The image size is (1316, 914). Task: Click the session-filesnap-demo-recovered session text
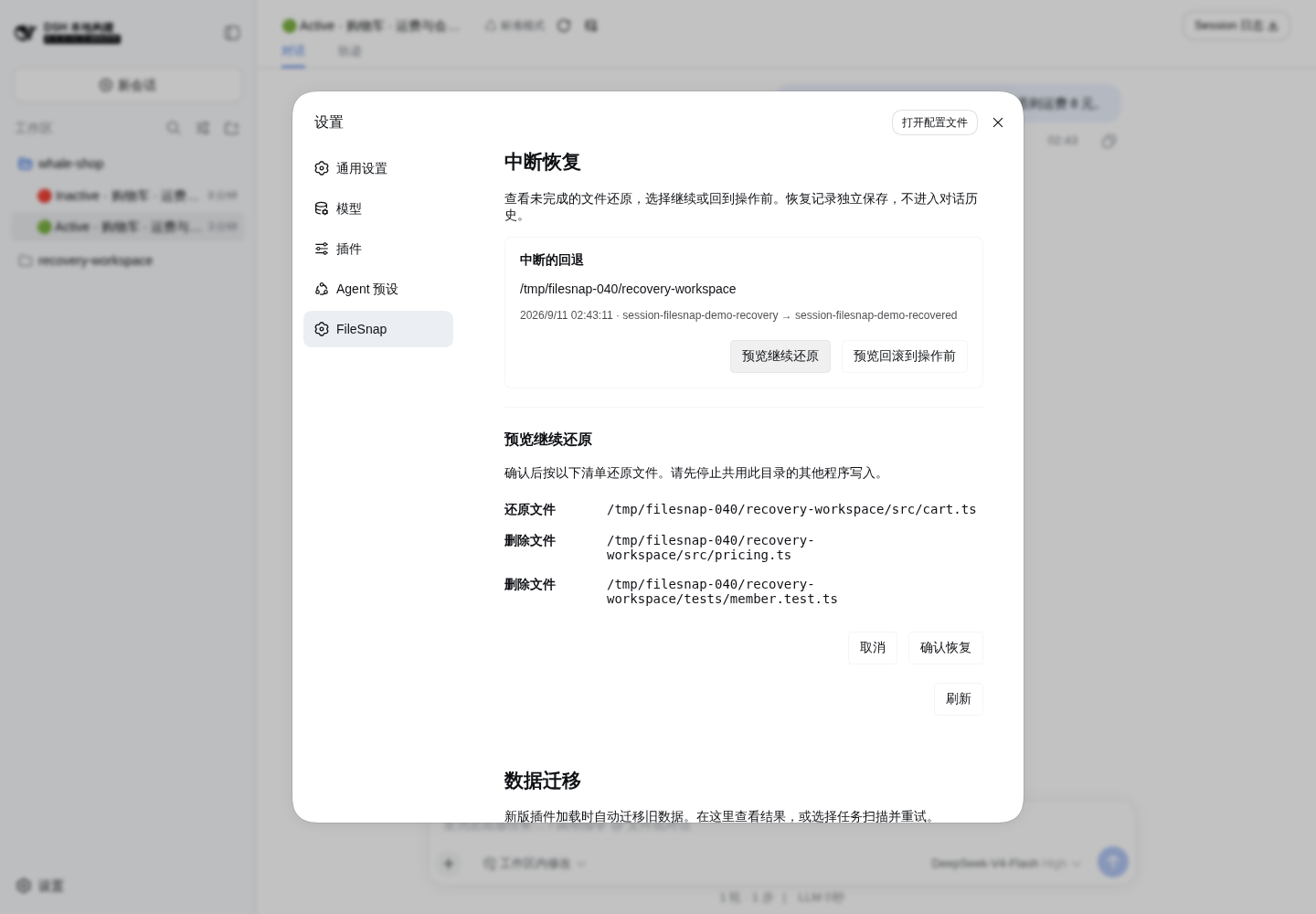[x=876, y=315]
